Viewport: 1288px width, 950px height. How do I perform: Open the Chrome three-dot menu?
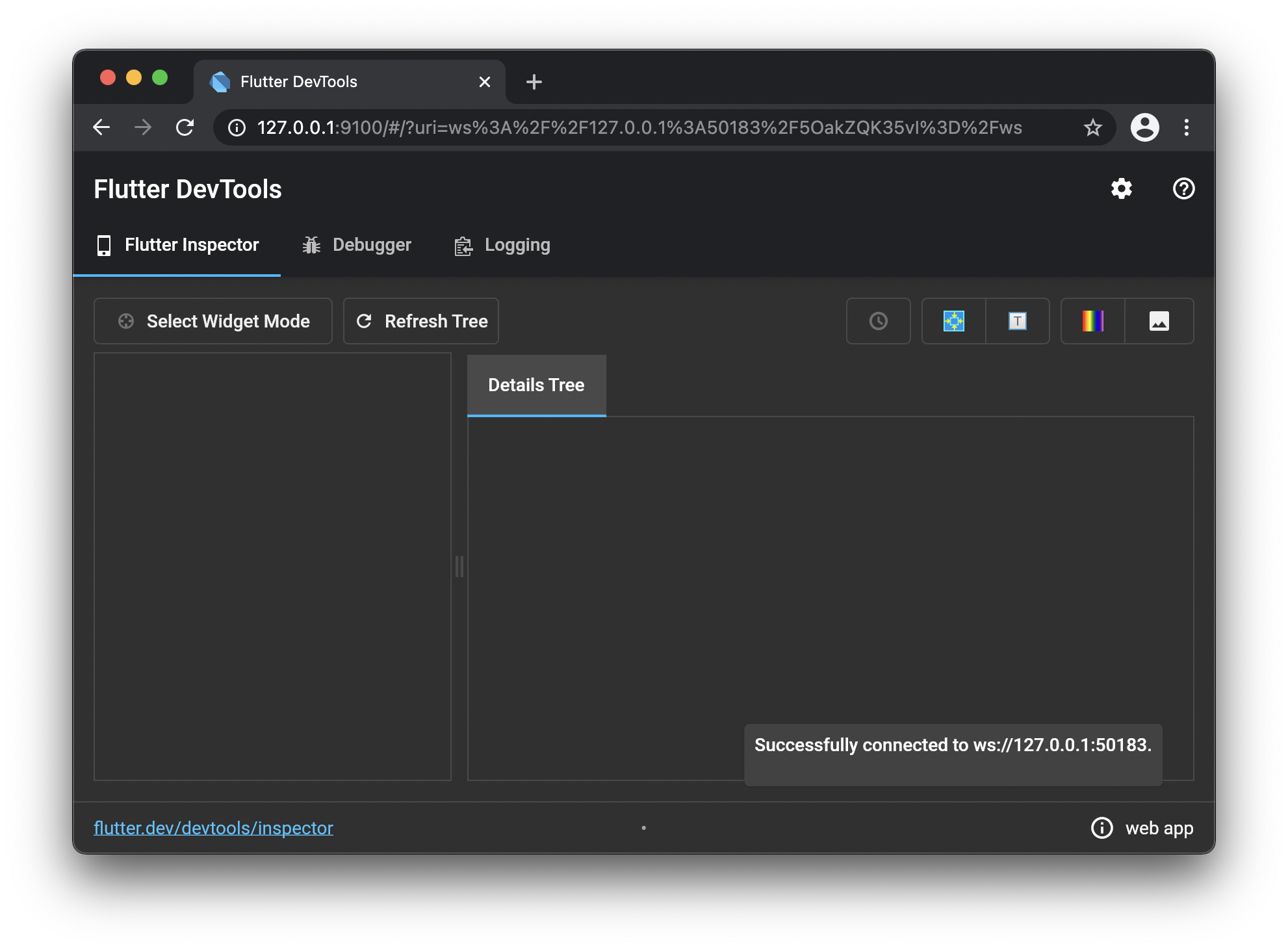point(1186,127)
